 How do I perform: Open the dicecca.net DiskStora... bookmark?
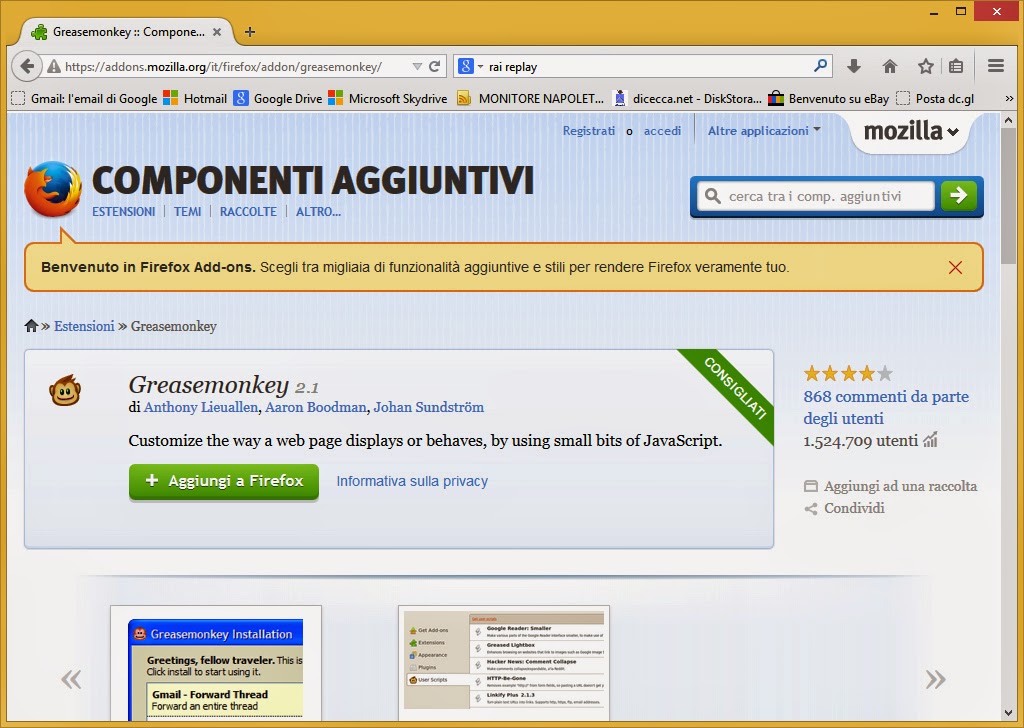tap(687, 99)
